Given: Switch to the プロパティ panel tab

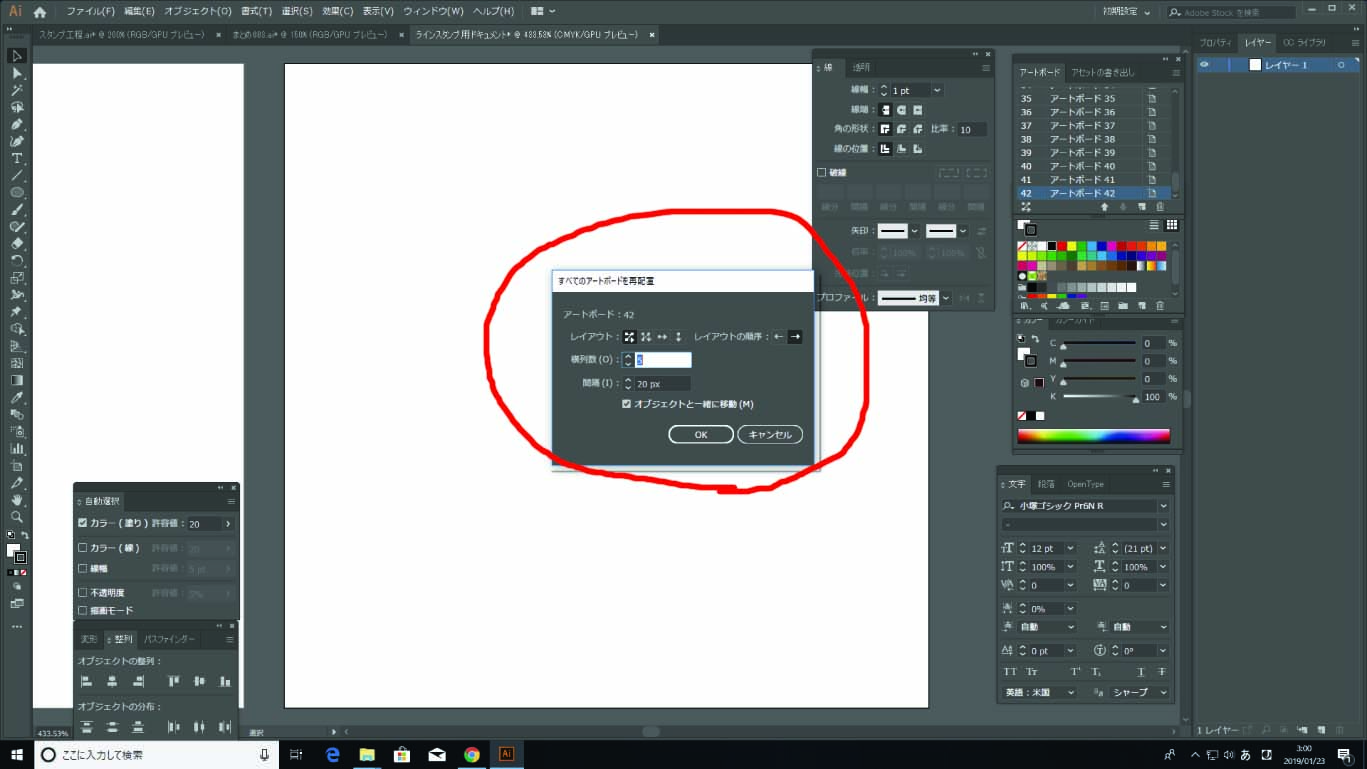Looking at the screenshot, I should coord(1215,42).
